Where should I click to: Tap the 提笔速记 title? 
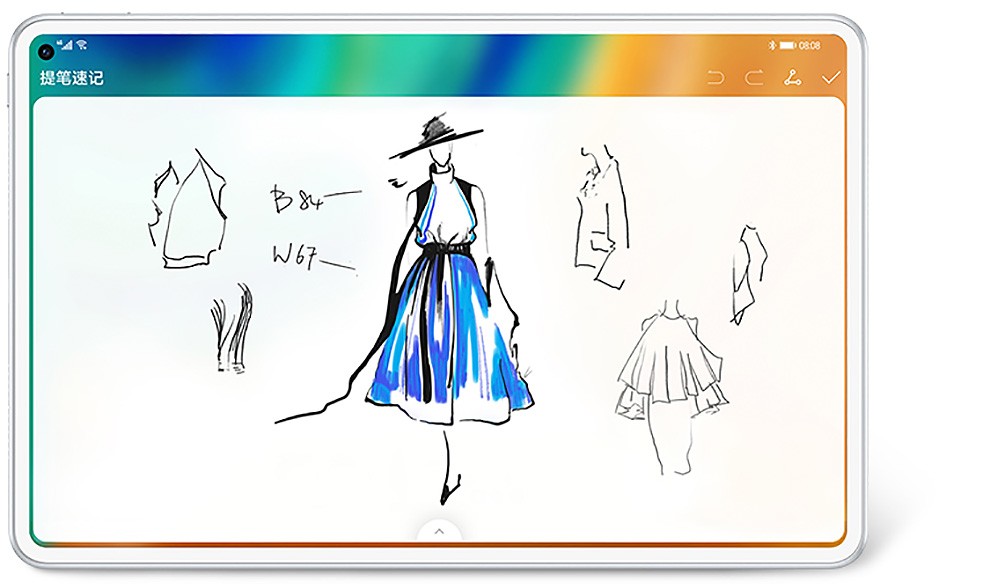point(71,78)
